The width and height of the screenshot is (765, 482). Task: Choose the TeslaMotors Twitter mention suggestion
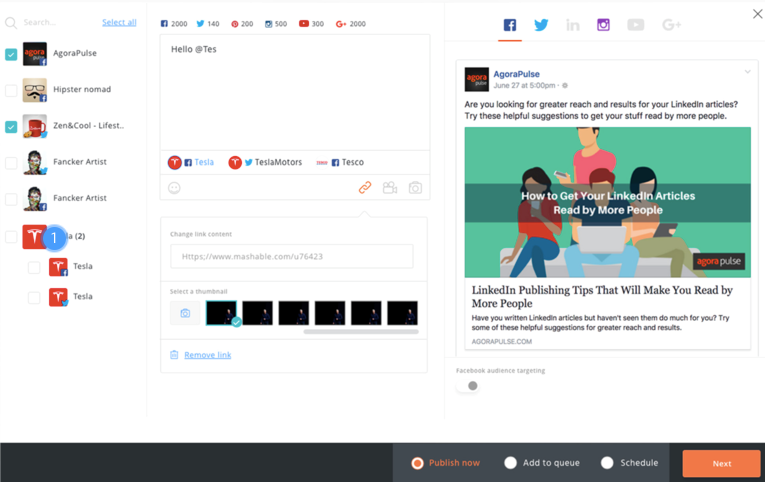[x=265, y=162]
